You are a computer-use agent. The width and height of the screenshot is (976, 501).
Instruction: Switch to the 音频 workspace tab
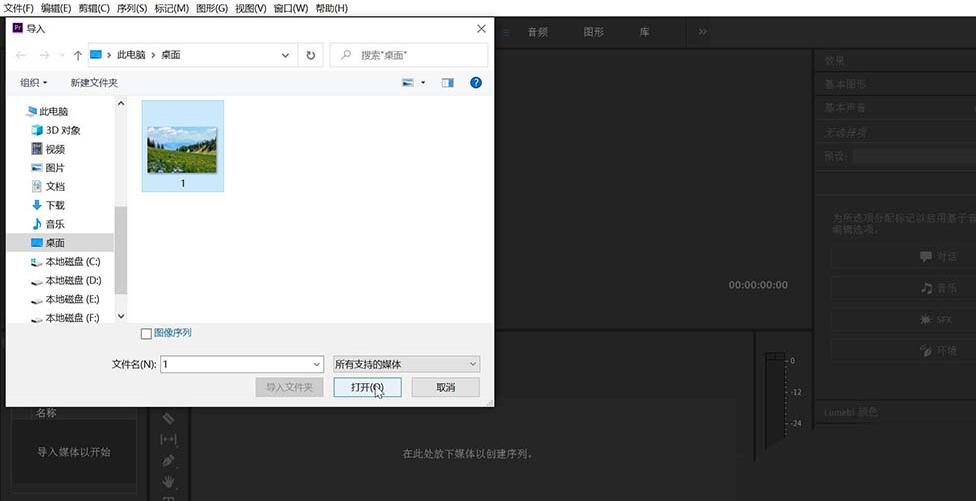pos(538,32)
